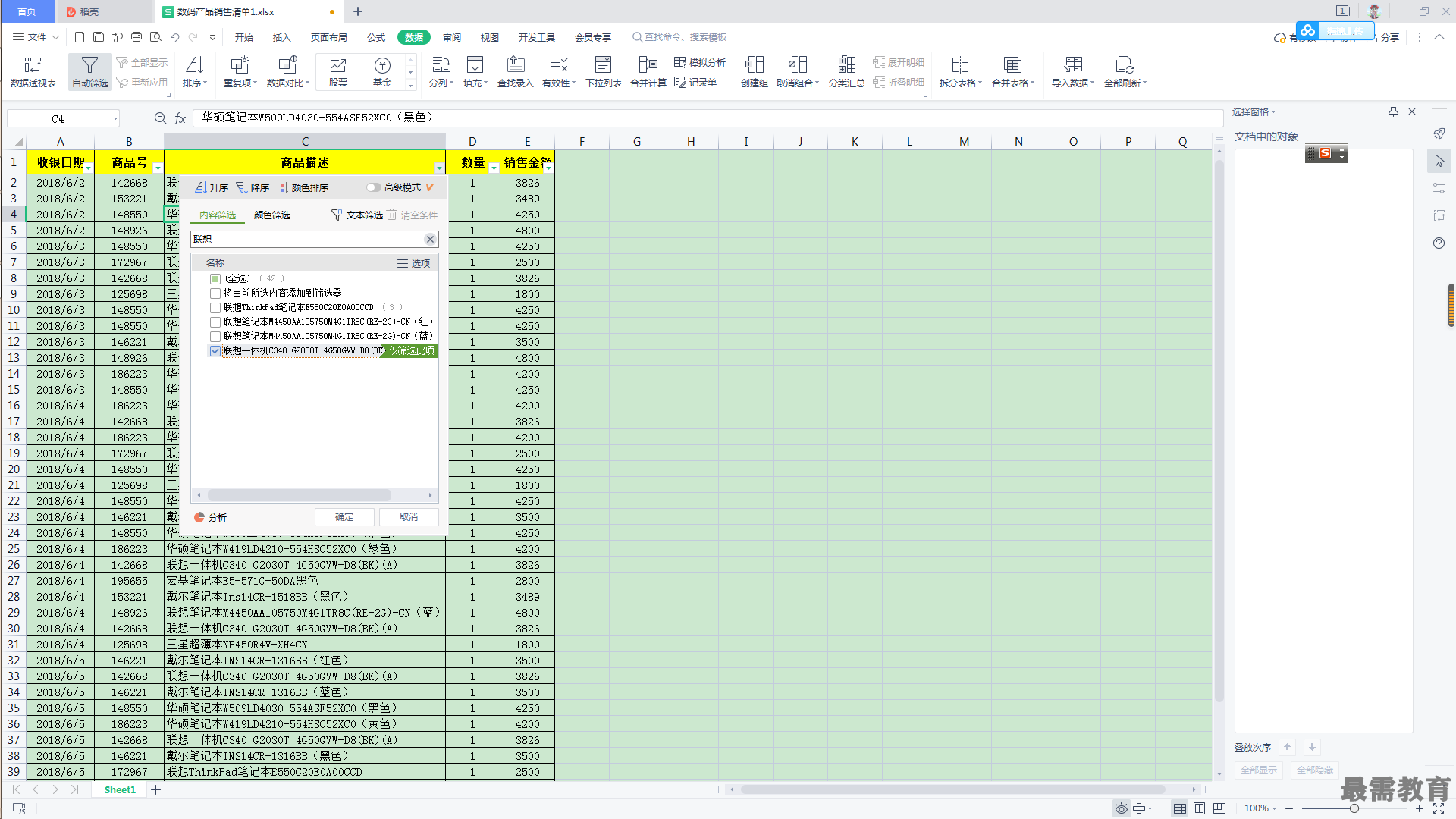Click the 取消 button in filter panel
The image size is (1456, 819).
[x=409, y=517]
